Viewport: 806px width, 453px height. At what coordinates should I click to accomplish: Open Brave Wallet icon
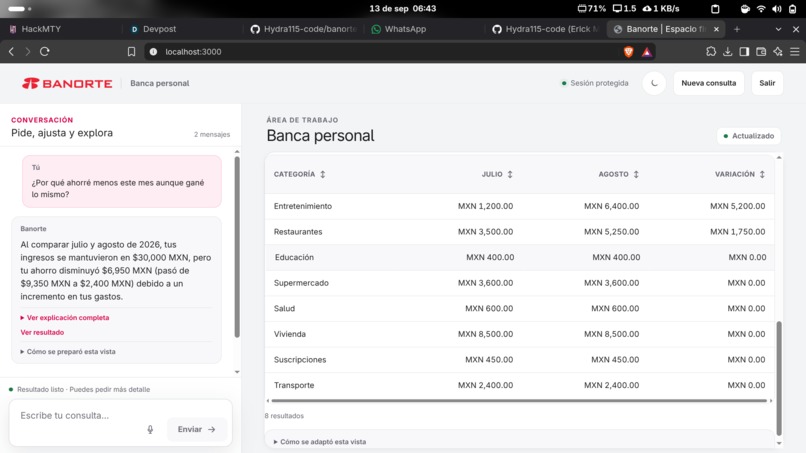[761, 51]
